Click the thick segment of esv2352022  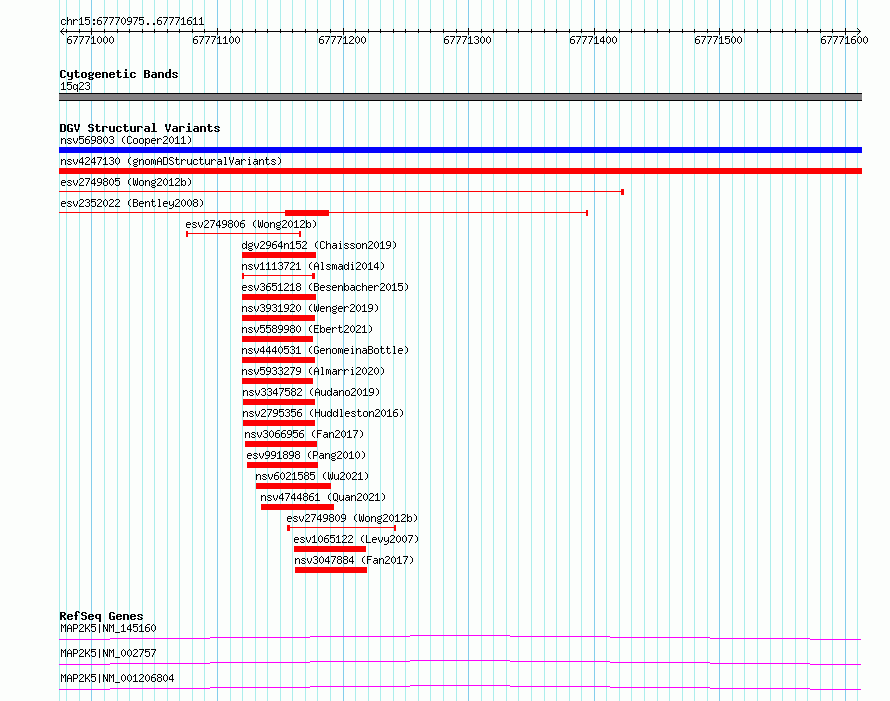(x=307, y=213)
